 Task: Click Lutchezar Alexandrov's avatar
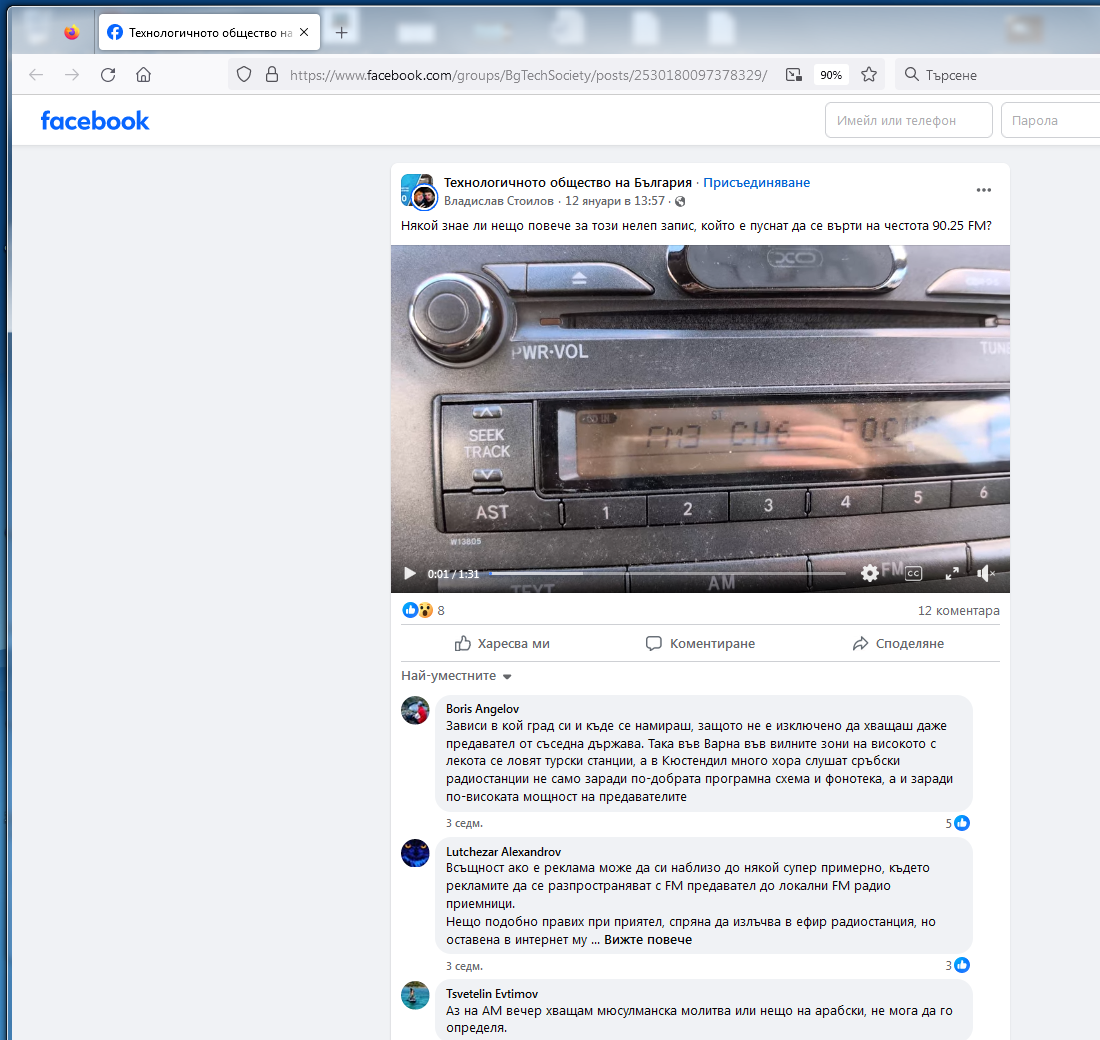(x=415, y=853)
